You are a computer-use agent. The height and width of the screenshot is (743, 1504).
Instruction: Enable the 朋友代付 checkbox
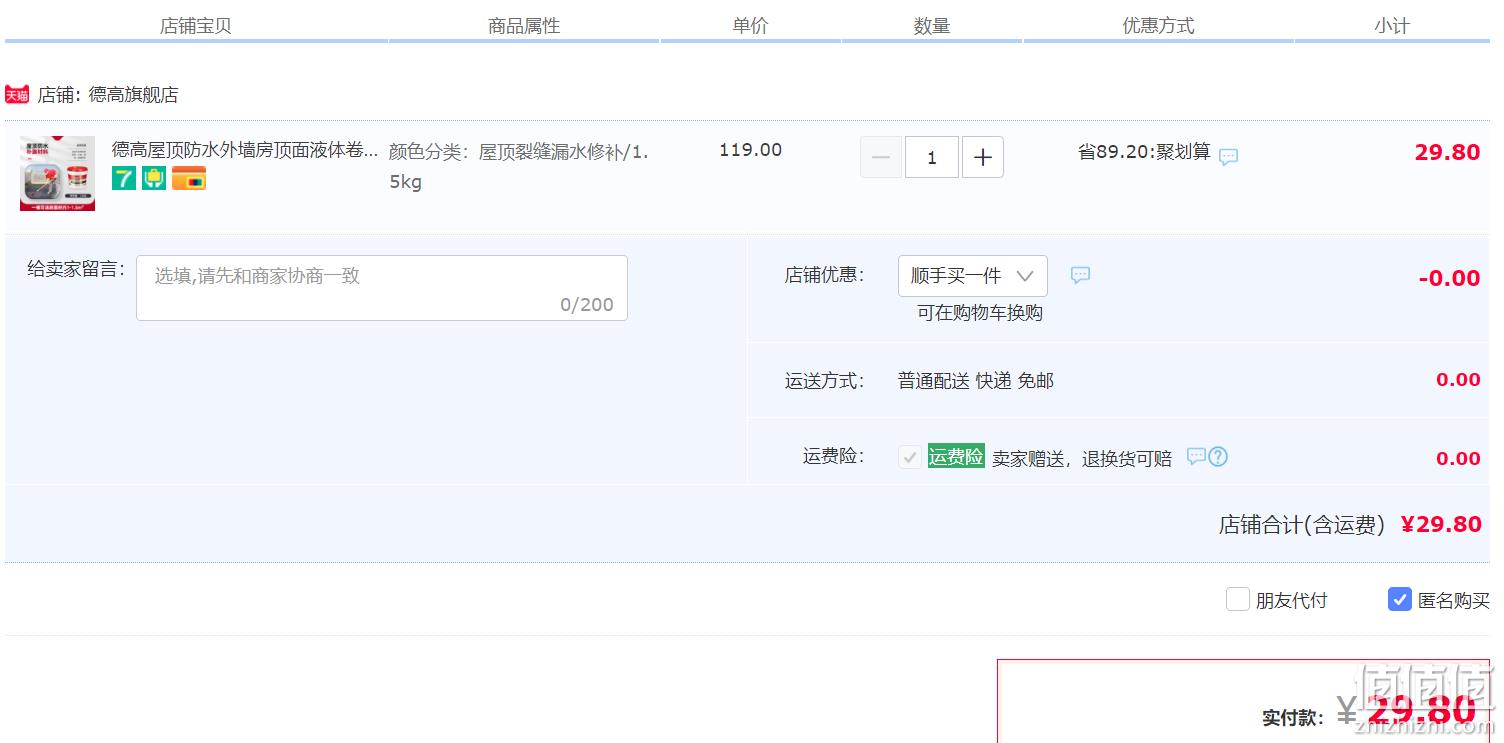(x=1238, y=599)
